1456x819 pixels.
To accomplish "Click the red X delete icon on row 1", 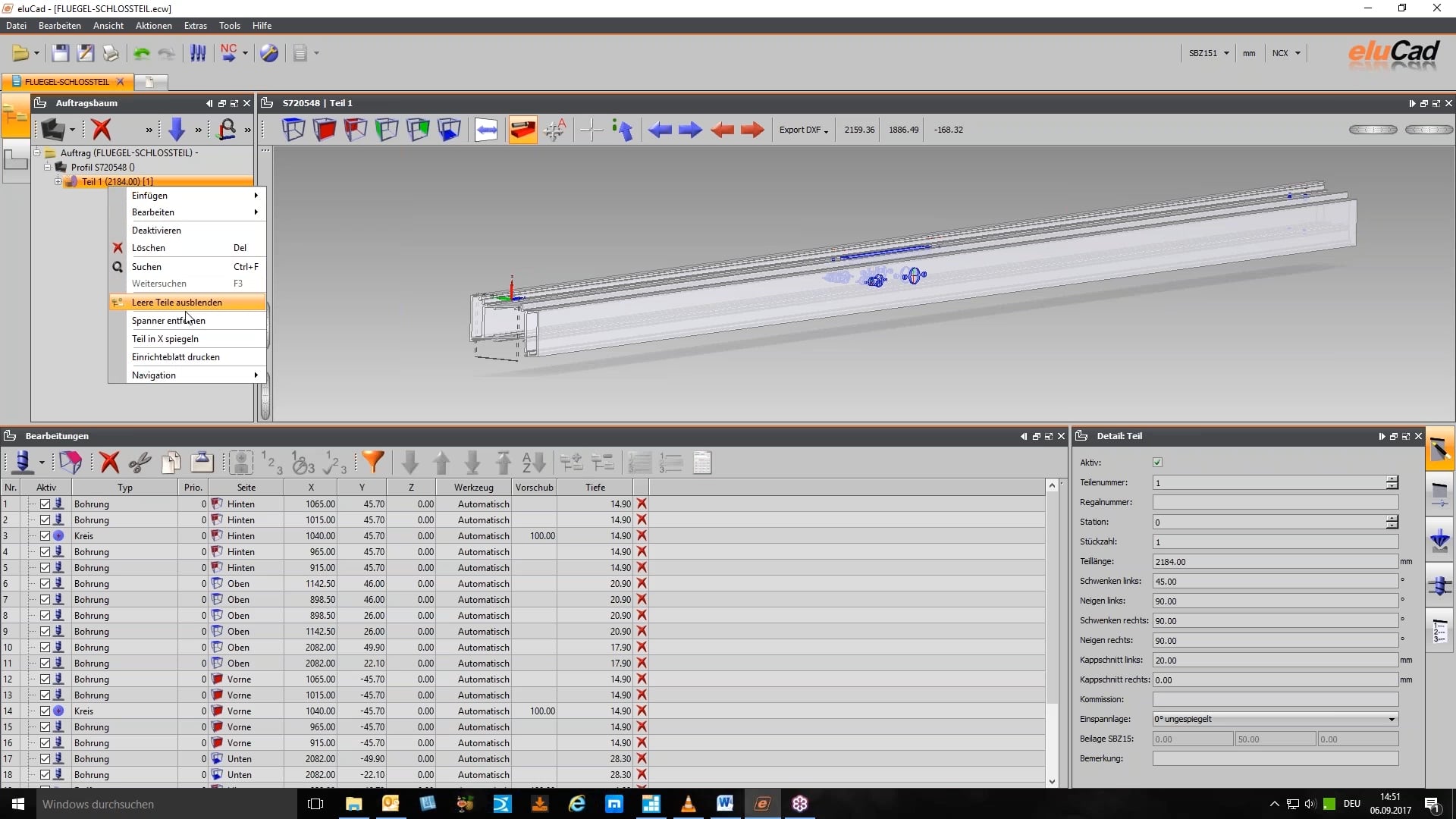I will pos(642,504).
